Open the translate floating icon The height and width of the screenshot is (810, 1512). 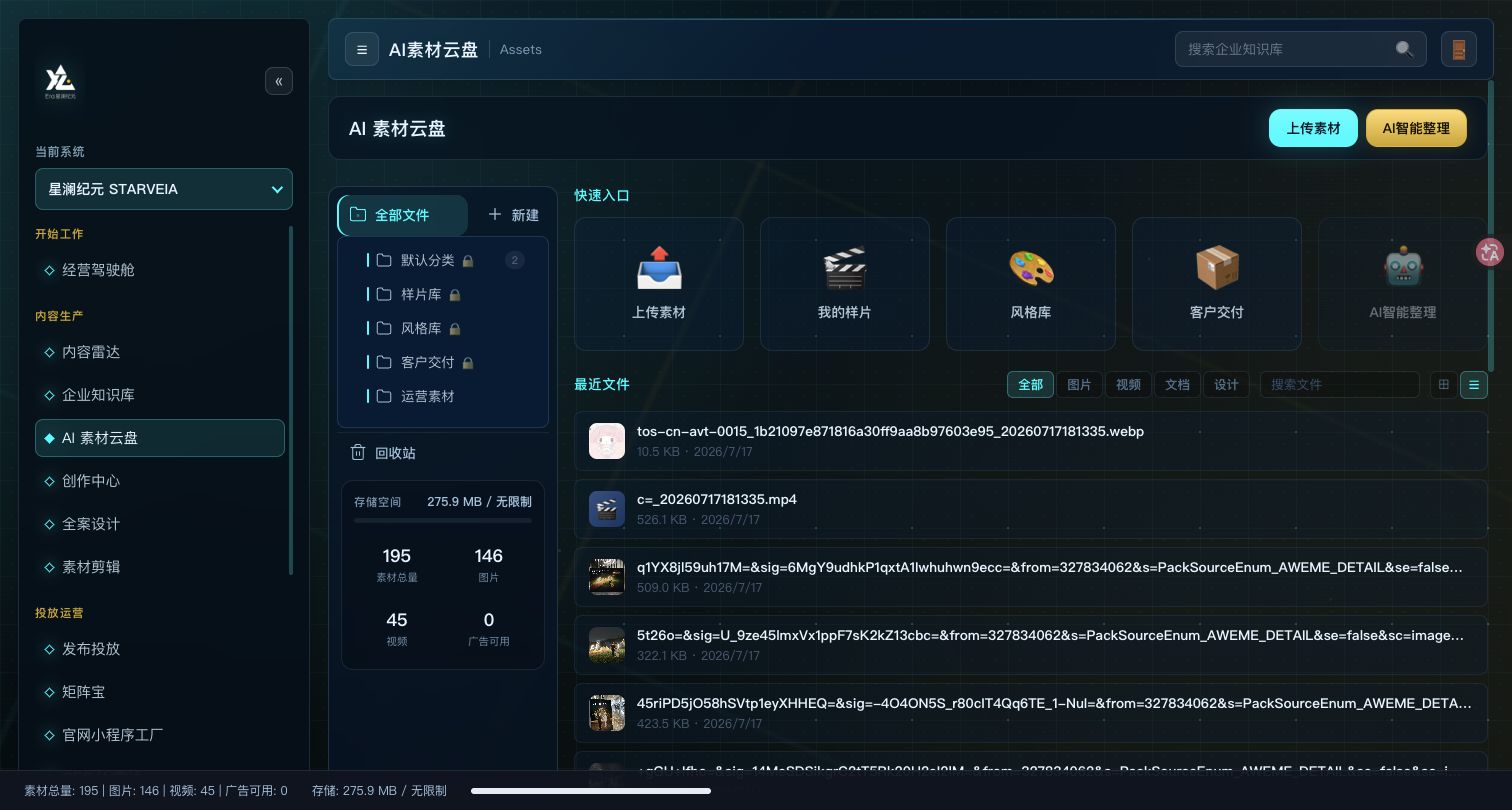coord(1490,252)
